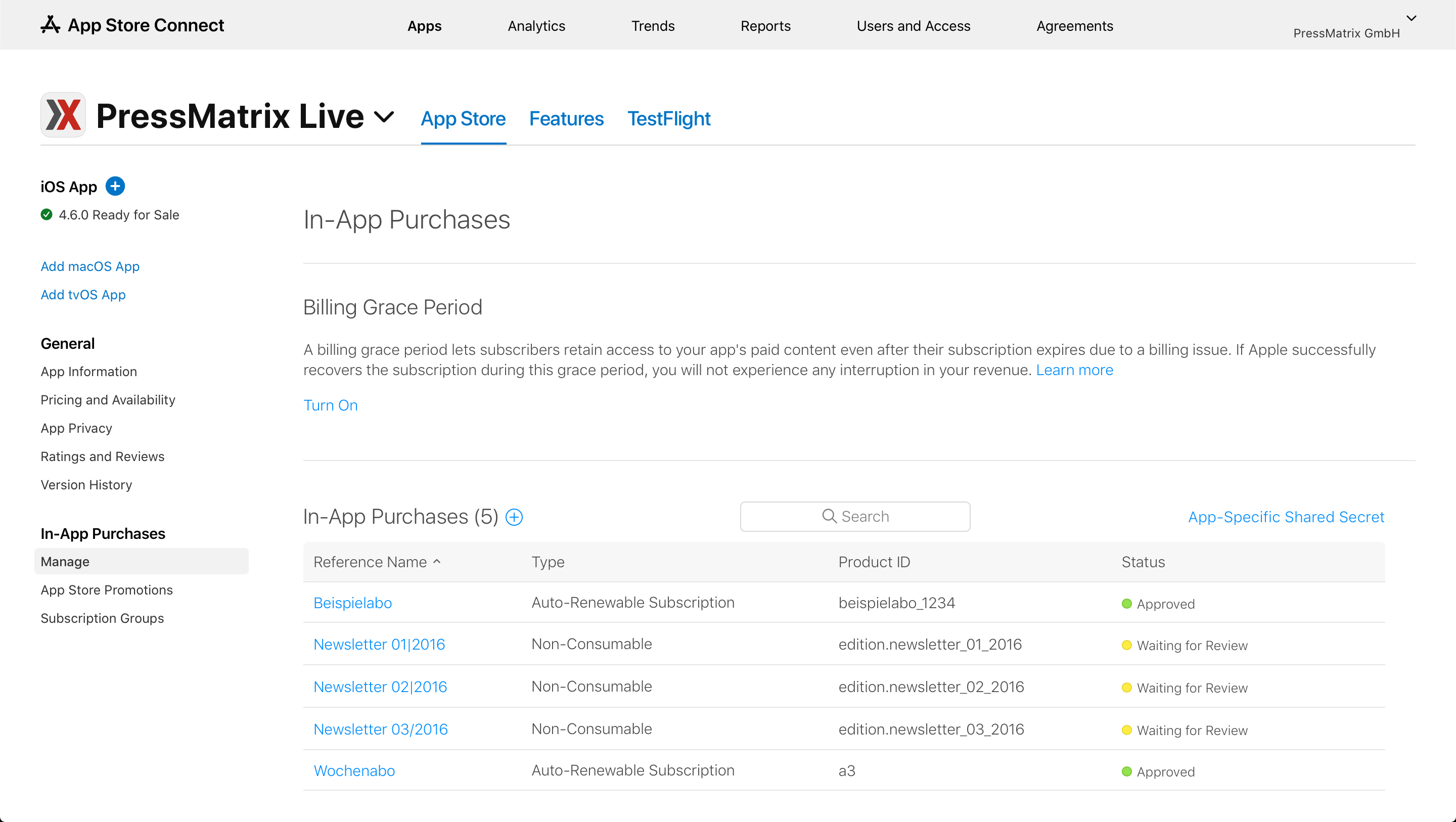Switch to the Features tab
Image resolution: width=1456 pixels, height=822 pixels.
click(x=566, y=119)
